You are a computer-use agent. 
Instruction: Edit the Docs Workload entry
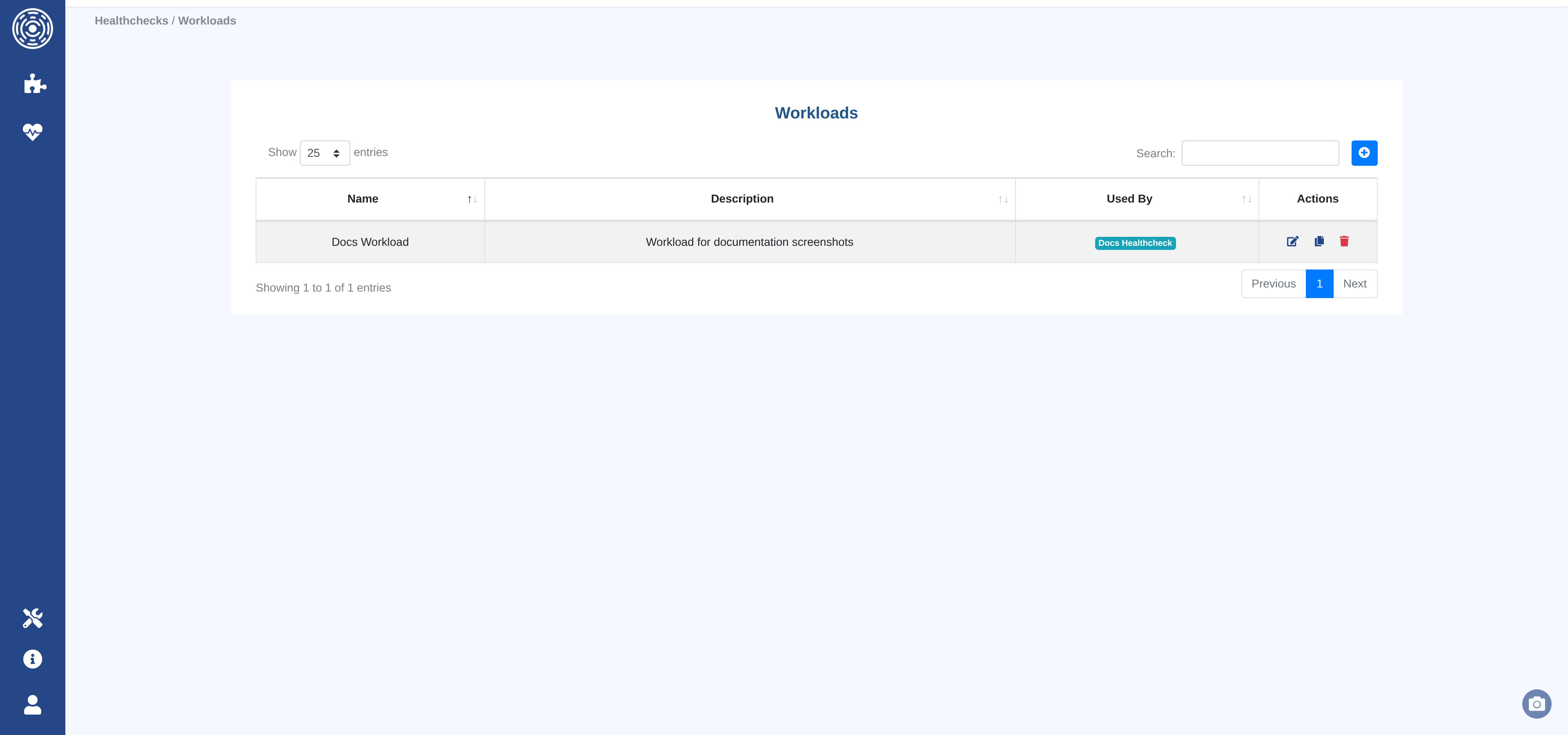[x=1292, y=242]
